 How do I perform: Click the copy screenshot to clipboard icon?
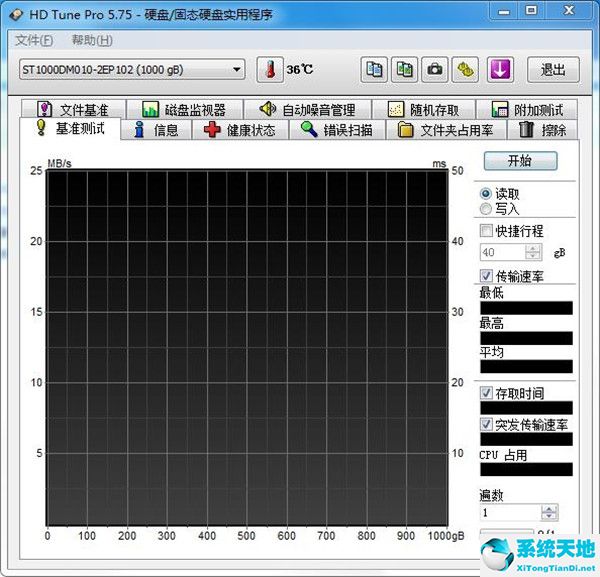coord(404,70)
